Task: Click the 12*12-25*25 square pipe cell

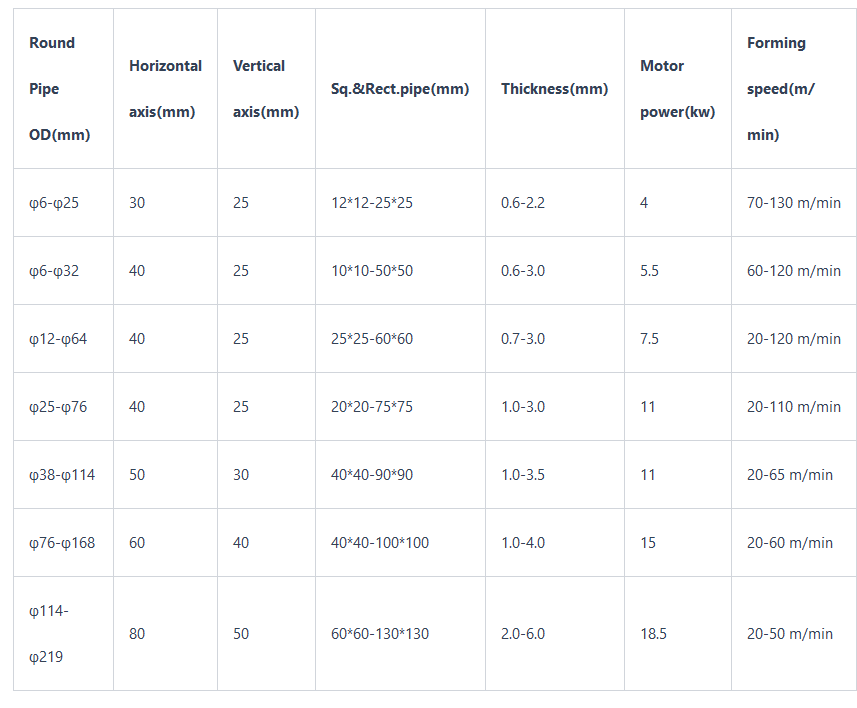Action: coord(372,203)
